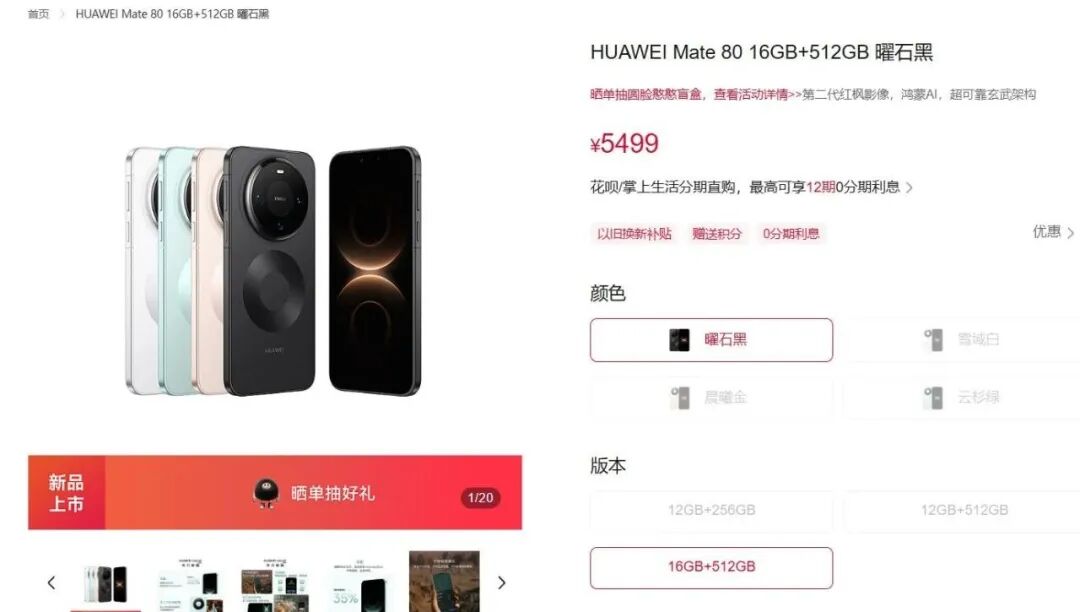Click the 0分期利息 tag
Screen dimensions: 1080x612
[791, 233]
